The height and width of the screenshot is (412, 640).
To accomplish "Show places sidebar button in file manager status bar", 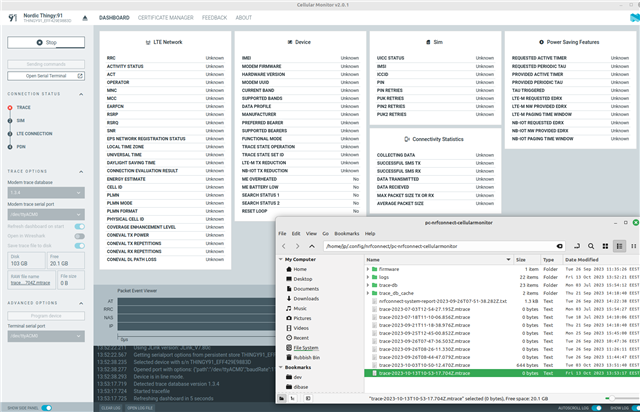I will [282, 398].
